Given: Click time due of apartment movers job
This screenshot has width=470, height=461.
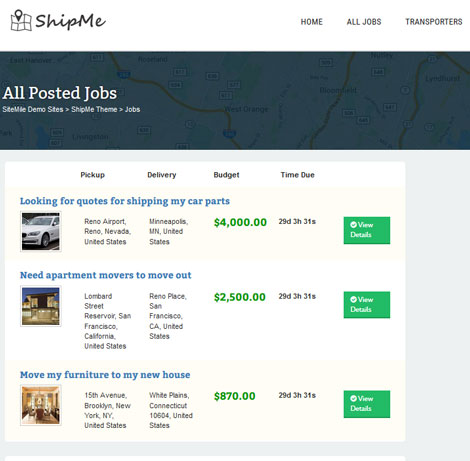Looking at the screenshot, I should (x=297, y=296).
